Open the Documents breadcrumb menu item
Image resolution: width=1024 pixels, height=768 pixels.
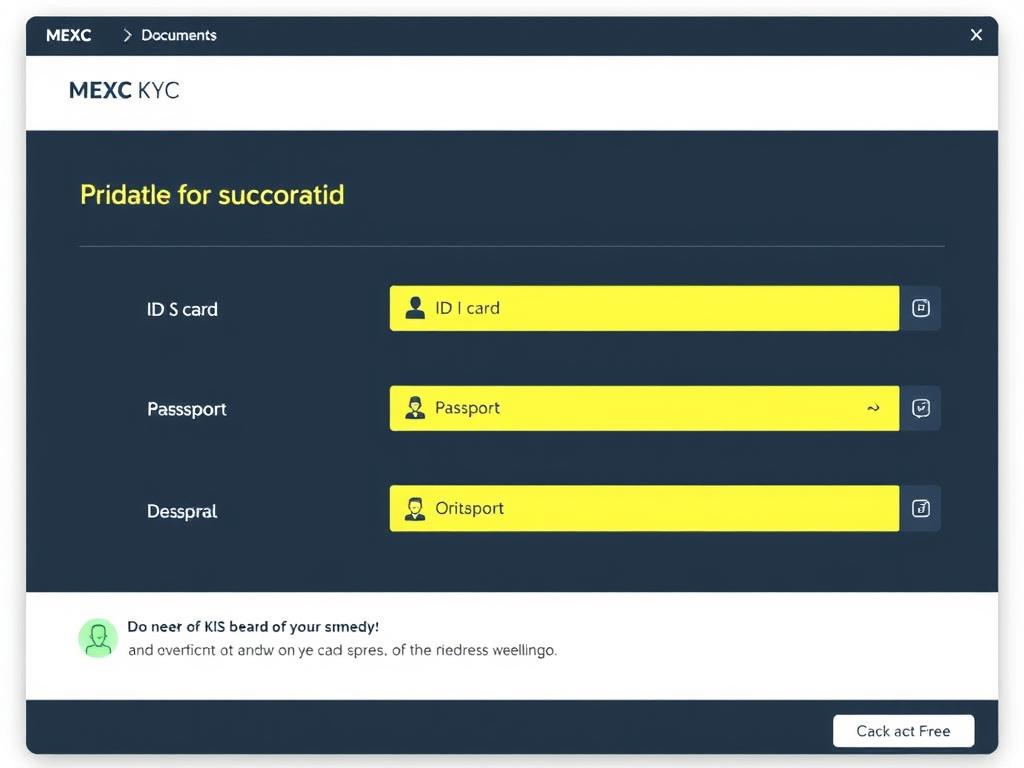178,35
